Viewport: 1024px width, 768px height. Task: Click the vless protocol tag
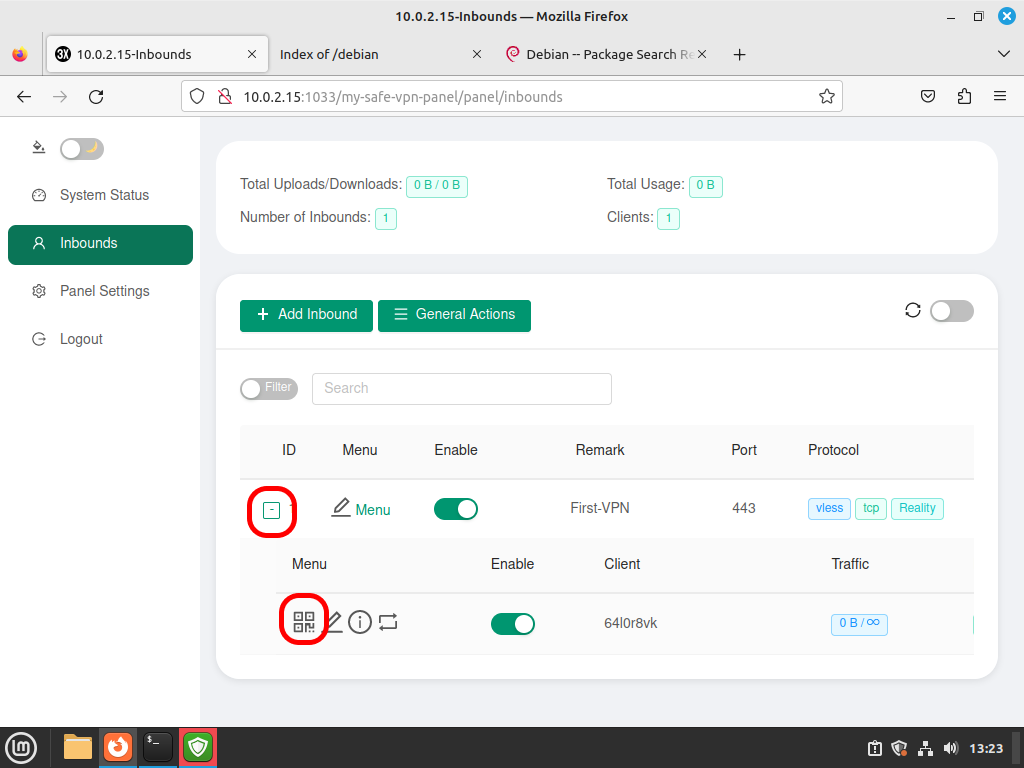tap(829, 508)
